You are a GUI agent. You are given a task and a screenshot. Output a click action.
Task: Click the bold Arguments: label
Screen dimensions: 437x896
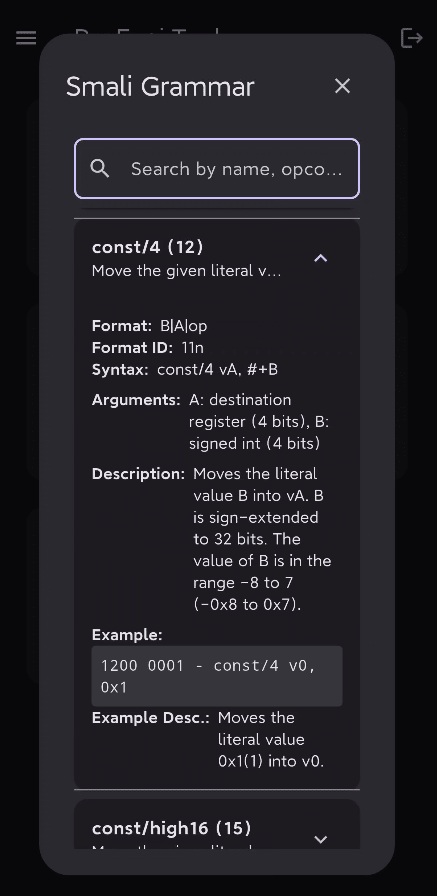136,400
